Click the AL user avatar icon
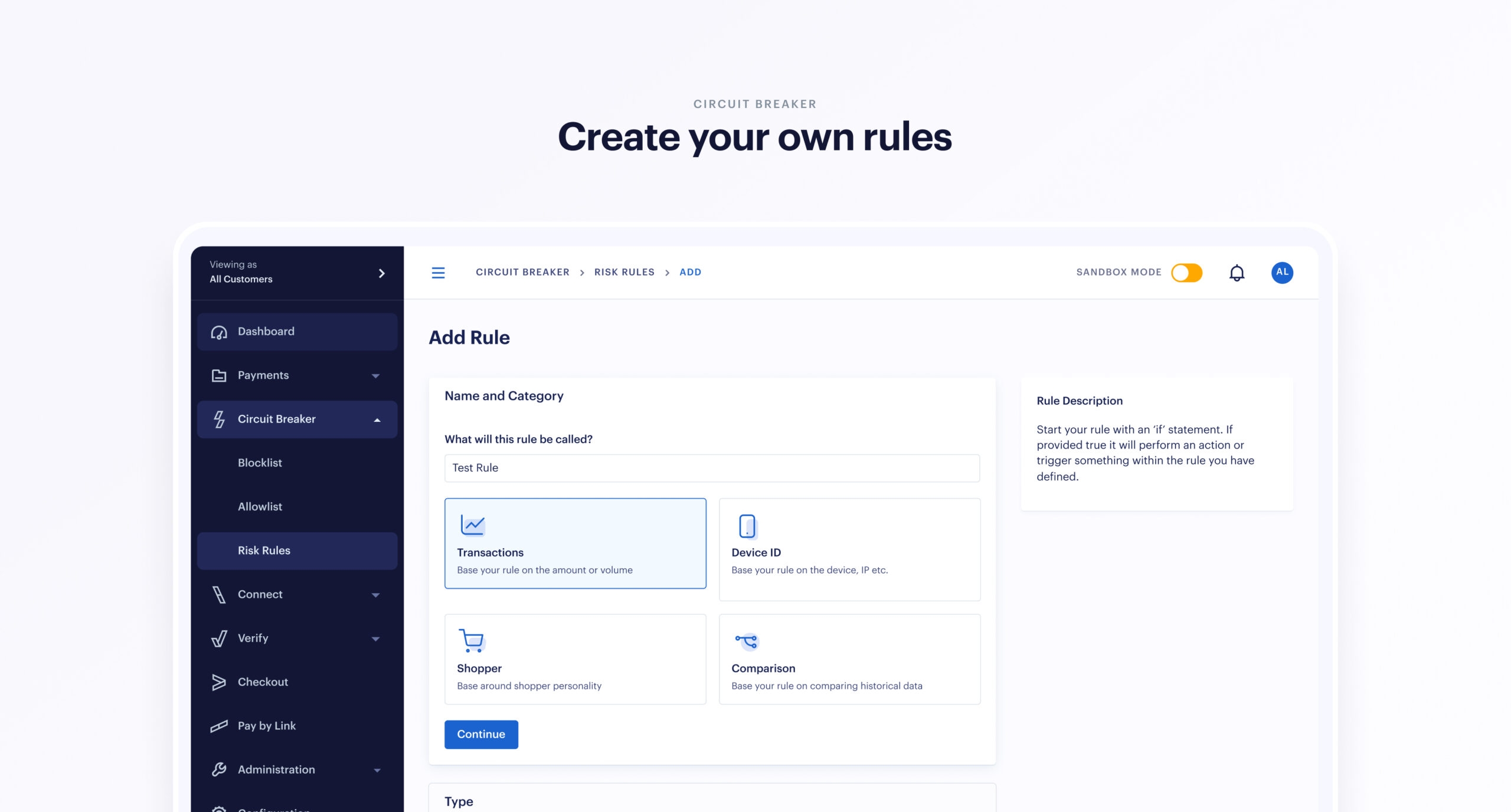1511x812 pixels. point(1281,272)
